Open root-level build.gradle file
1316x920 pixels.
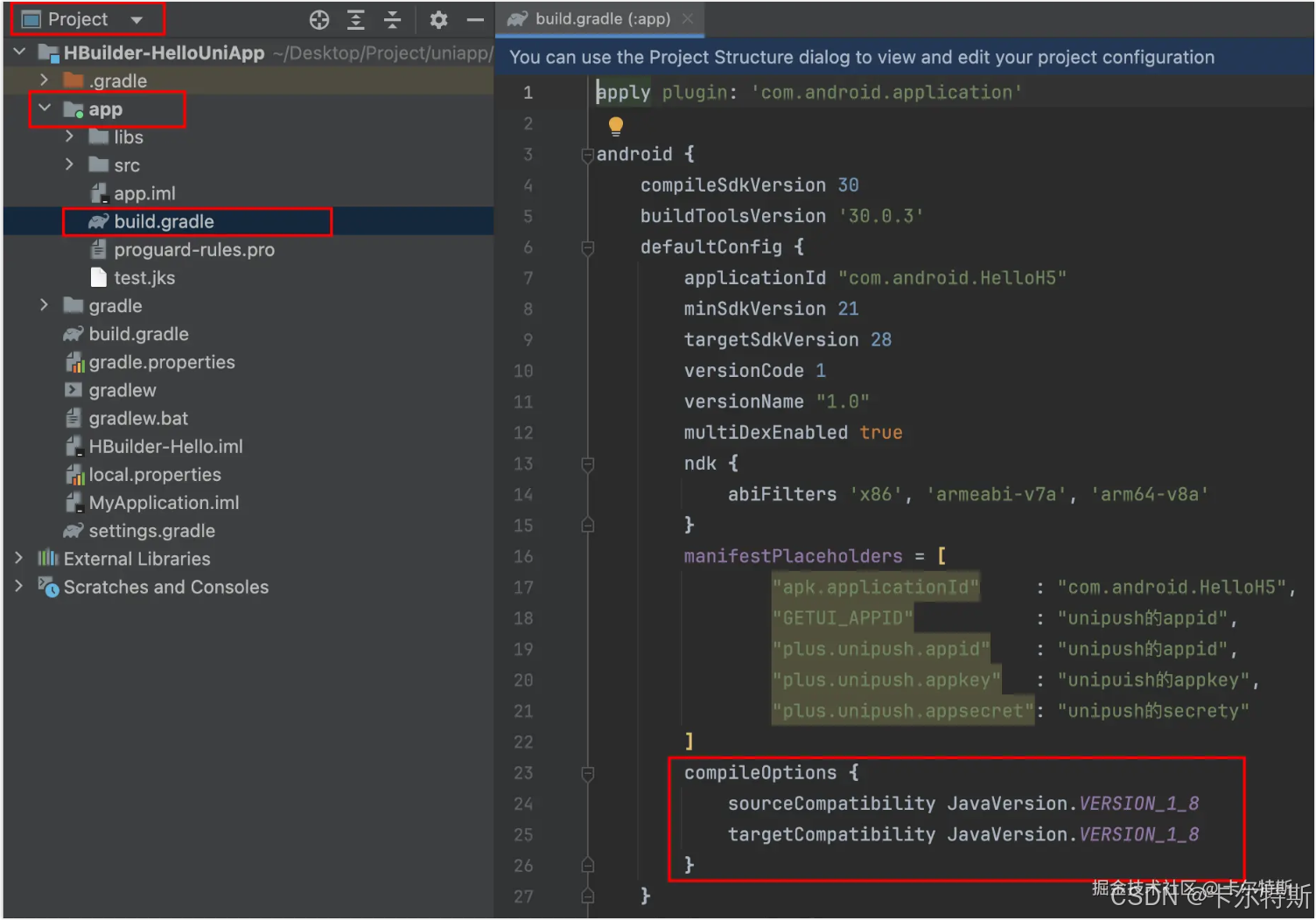(138, 334)
